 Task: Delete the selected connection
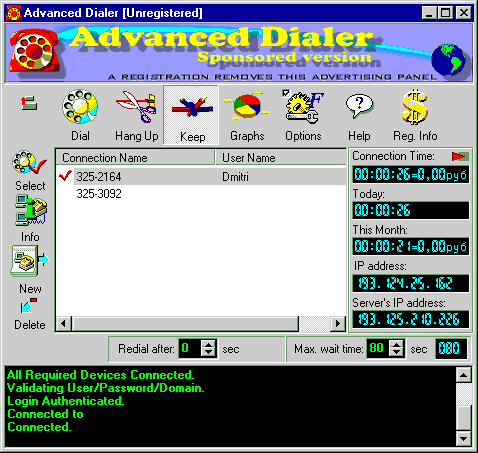pos(29,306)
